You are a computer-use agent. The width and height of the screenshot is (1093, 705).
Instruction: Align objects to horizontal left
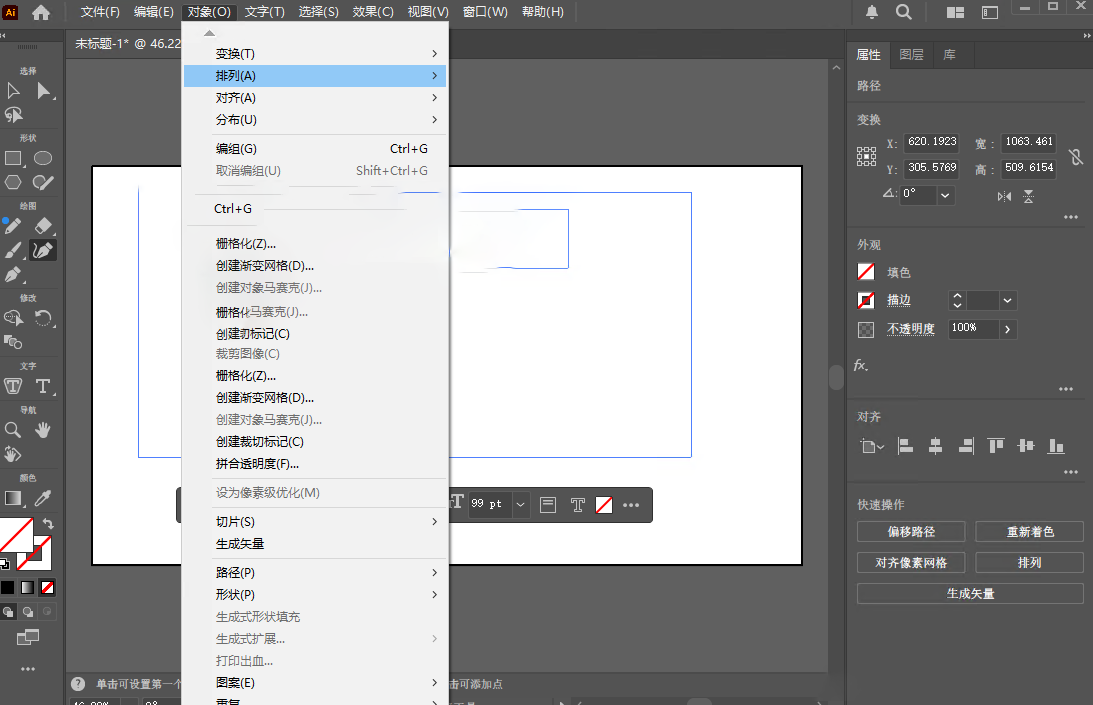[905, 446]
